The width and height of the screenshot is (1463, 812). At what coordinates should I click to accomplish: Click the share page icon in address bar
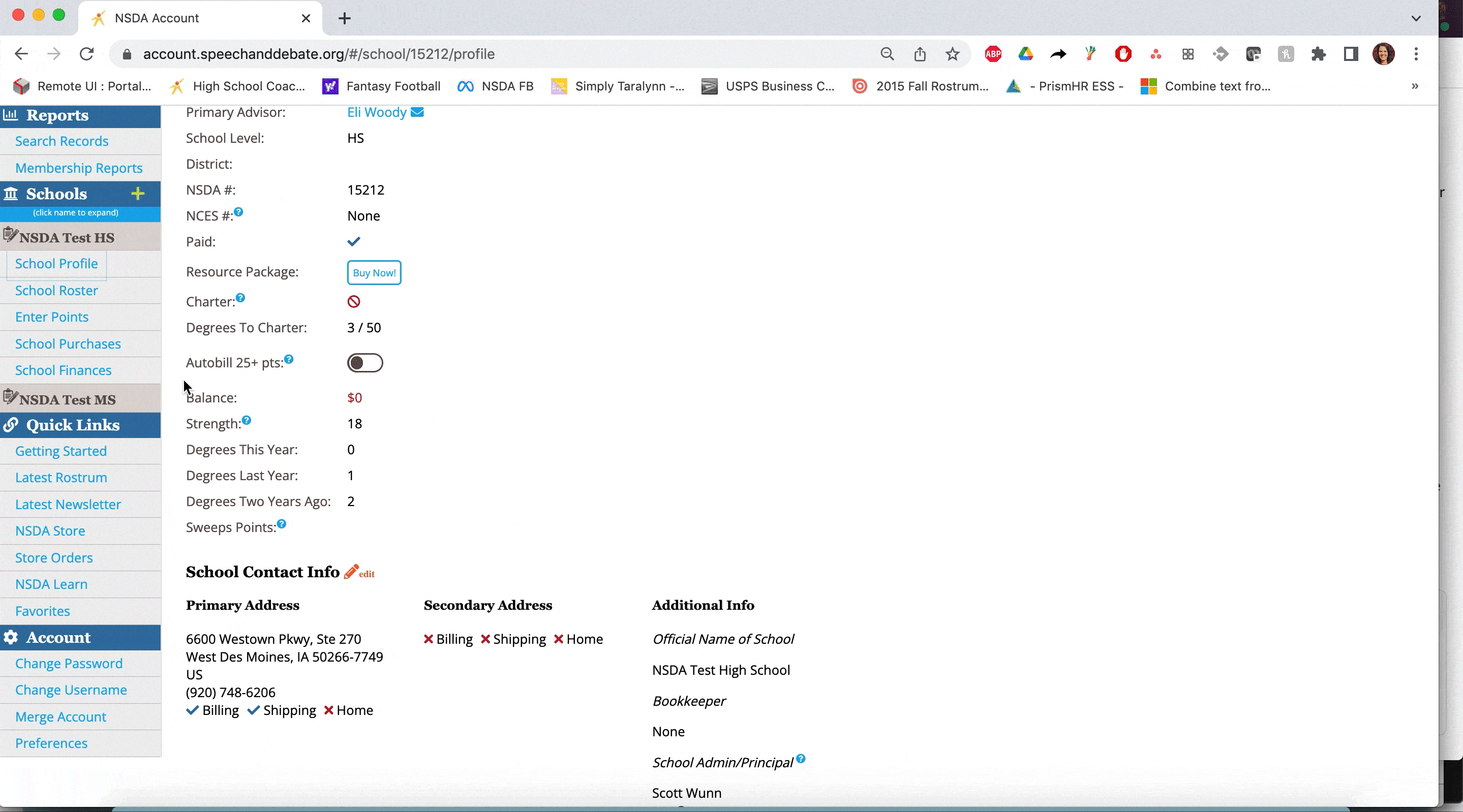click(x=920, y=54)
